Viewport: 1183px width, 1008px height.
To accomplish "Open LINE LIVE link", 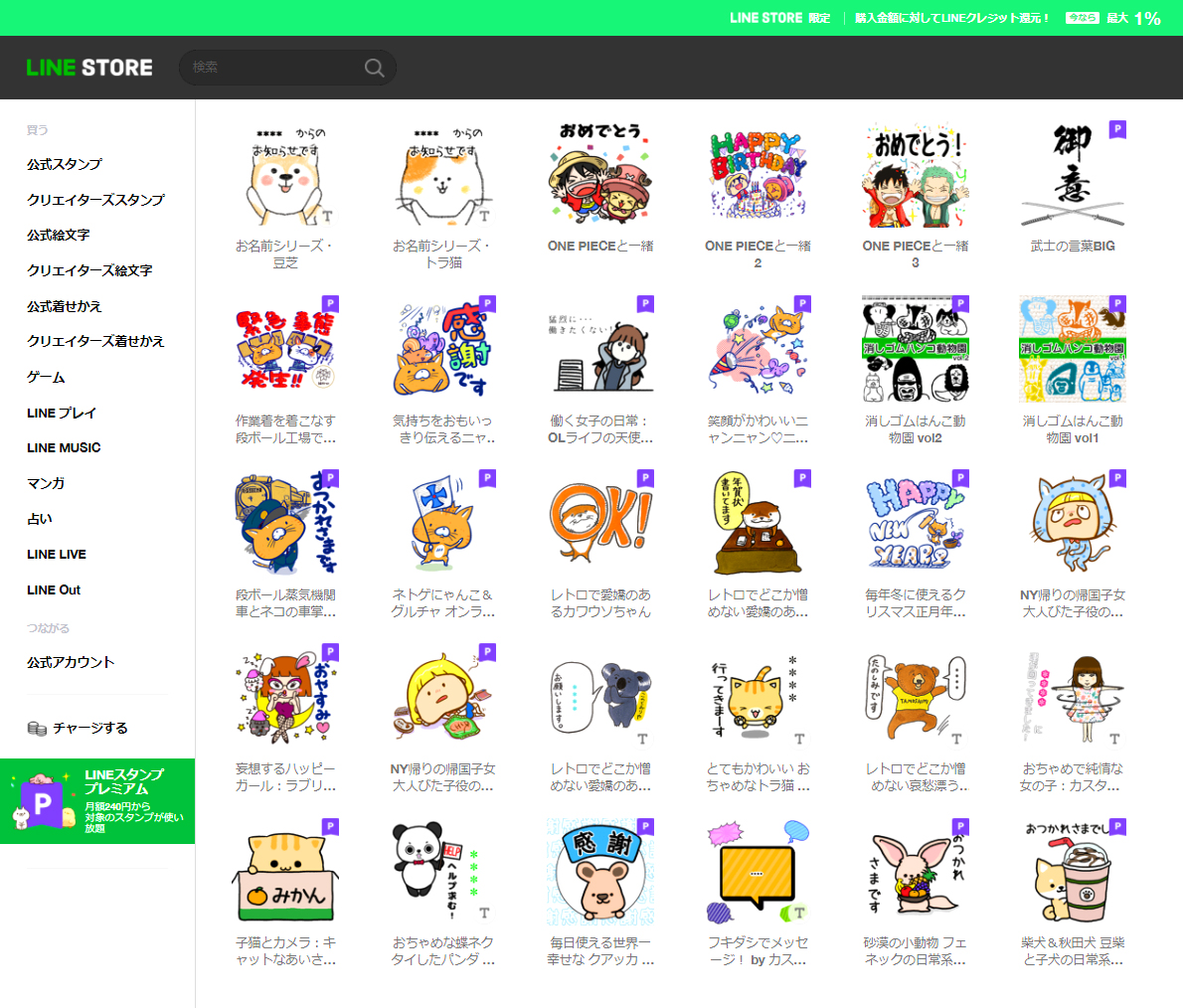I will [56, 555].
